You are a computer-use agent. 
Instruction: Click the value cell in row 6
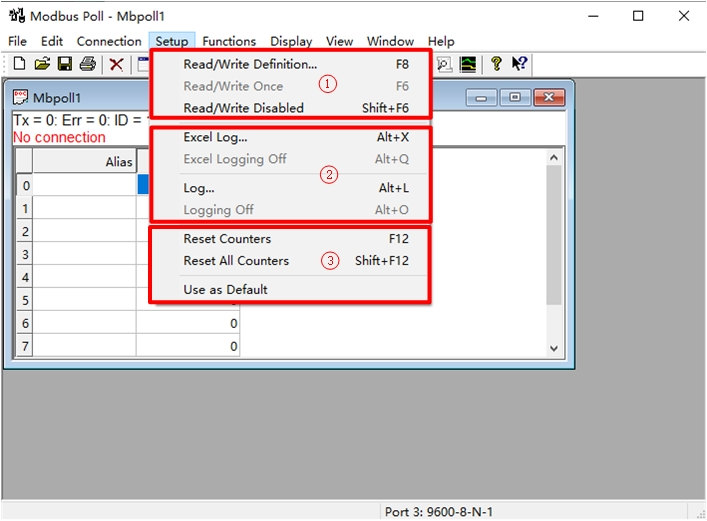188,323
